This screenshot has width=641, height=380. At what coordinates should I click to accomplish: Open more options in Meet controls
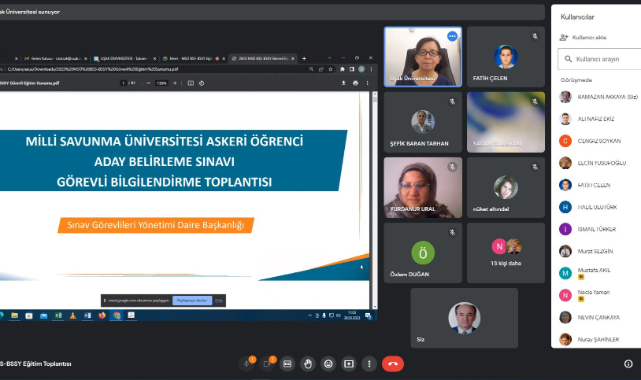[x=369, y=364]
